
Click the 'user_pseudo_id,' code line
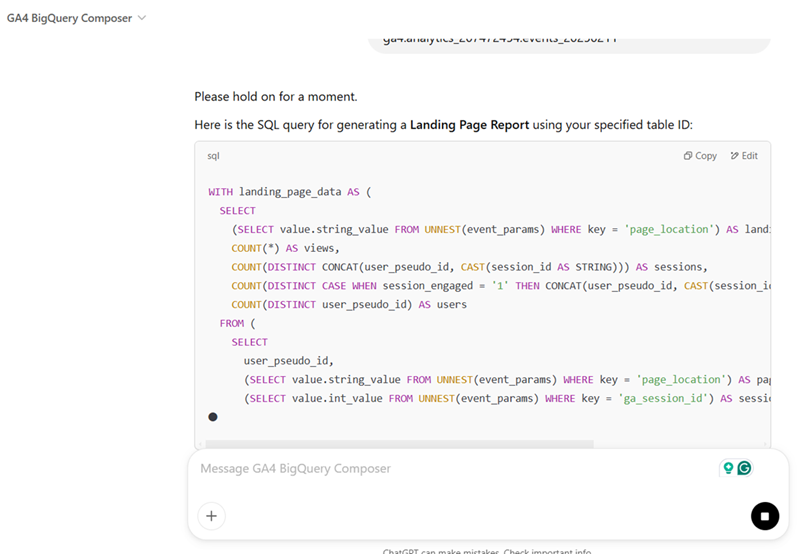point(288,361)
